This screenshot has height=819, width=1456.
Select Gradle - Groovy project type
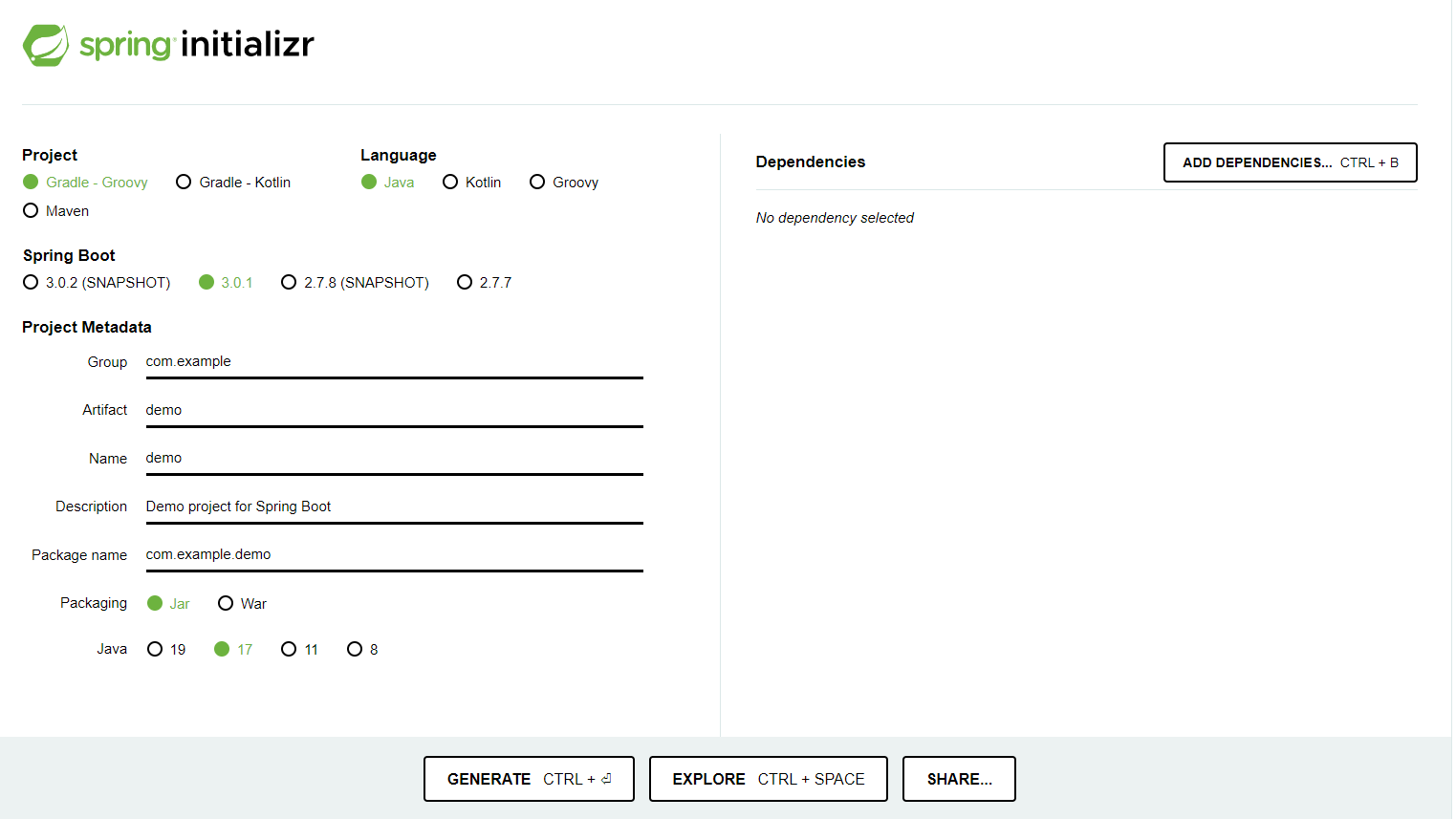(x=86, y=183)
